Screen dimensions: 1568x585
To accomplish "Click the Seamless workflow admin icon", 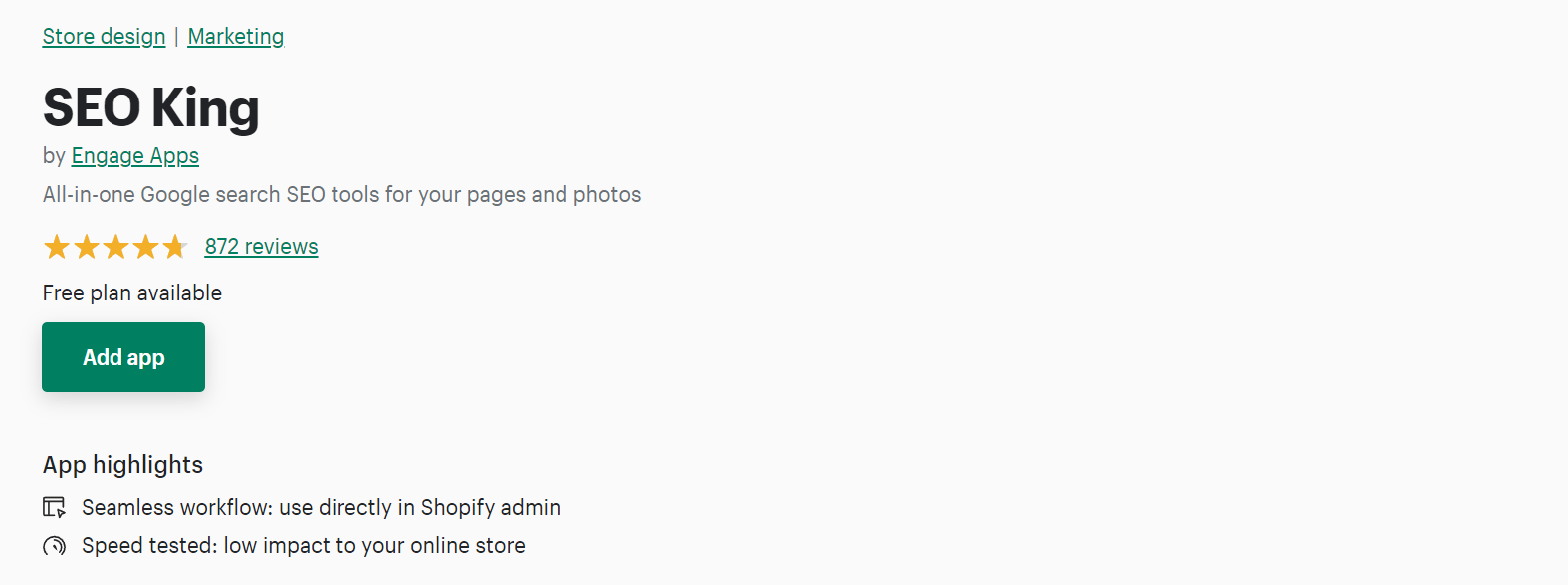I will [x=54, y=508].
